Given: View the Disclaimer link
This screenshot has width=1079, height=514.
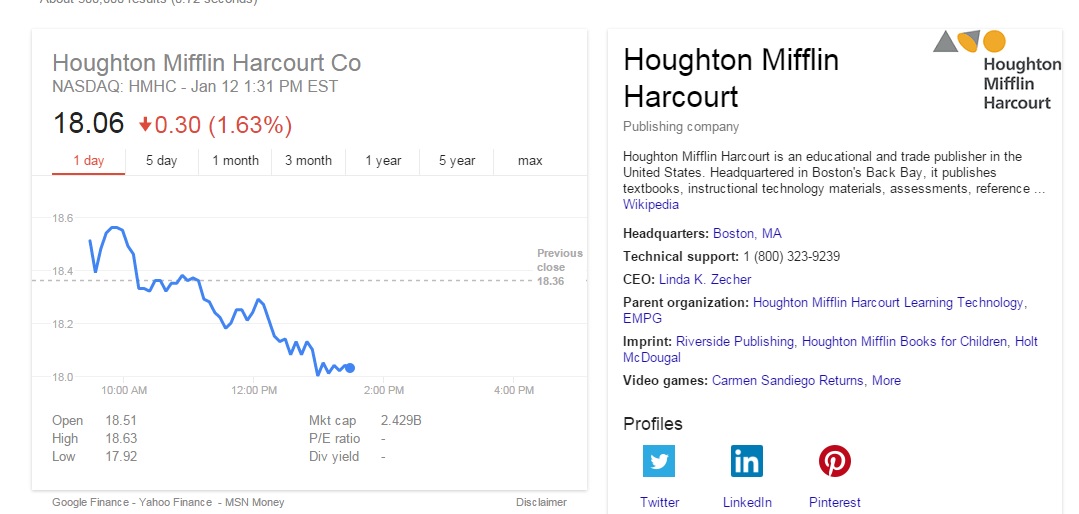Looking at the screenshot, I should point(542,502).
